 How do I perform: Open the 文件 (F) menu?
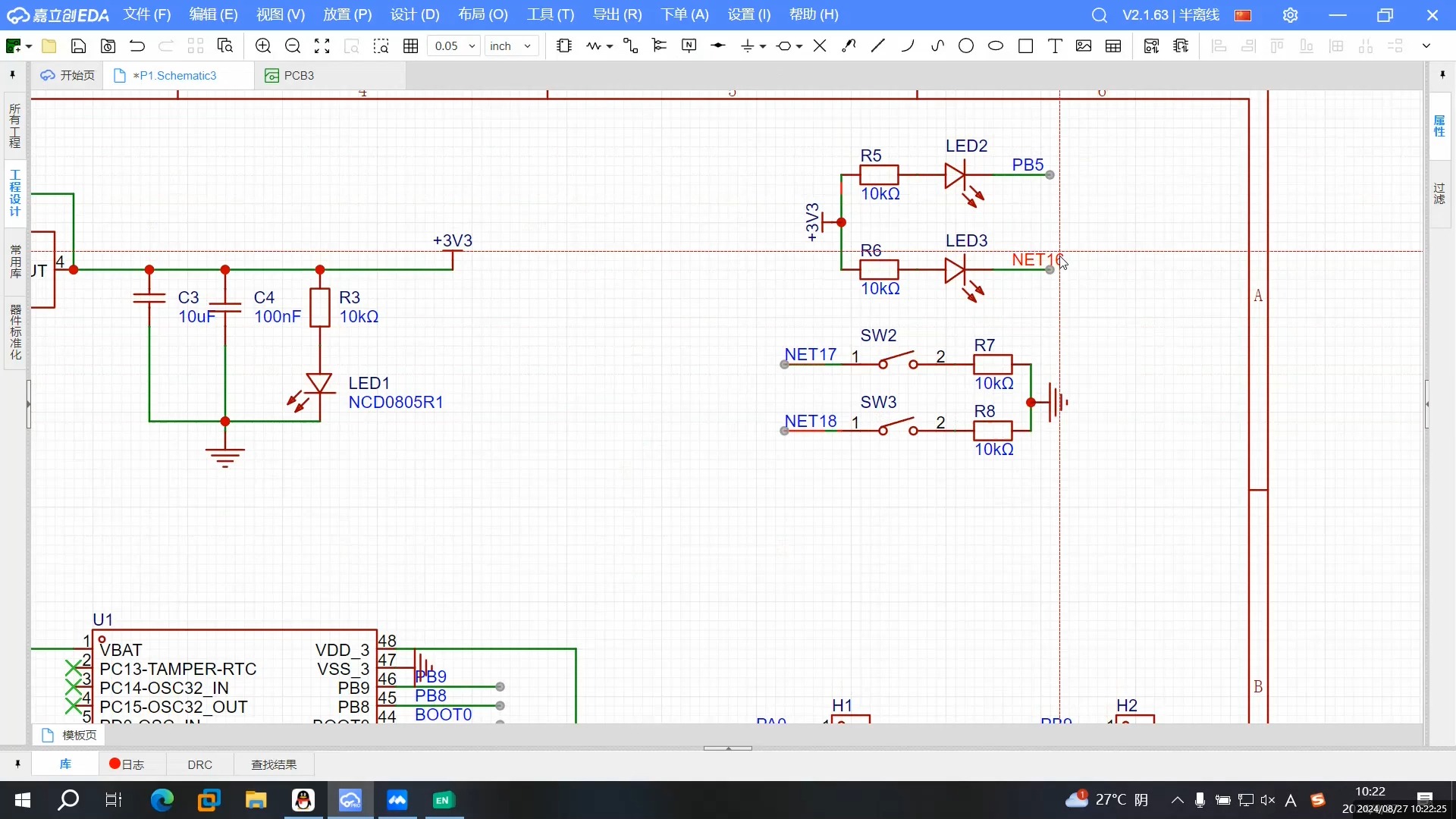[147, 14]
